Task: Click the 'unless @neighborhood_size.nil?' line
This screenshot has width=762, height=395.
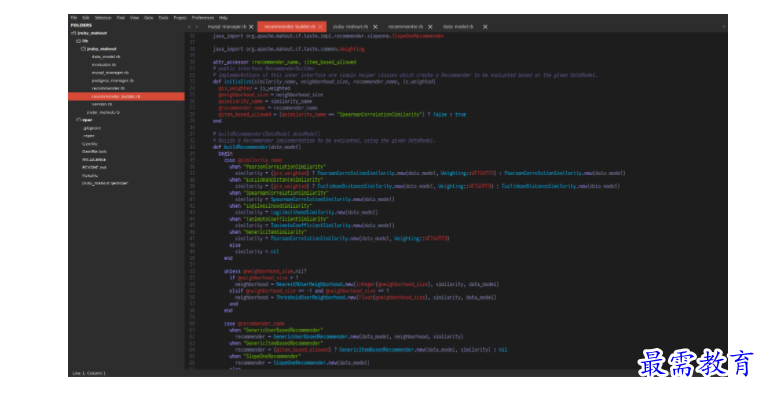Action: point(265,271)
